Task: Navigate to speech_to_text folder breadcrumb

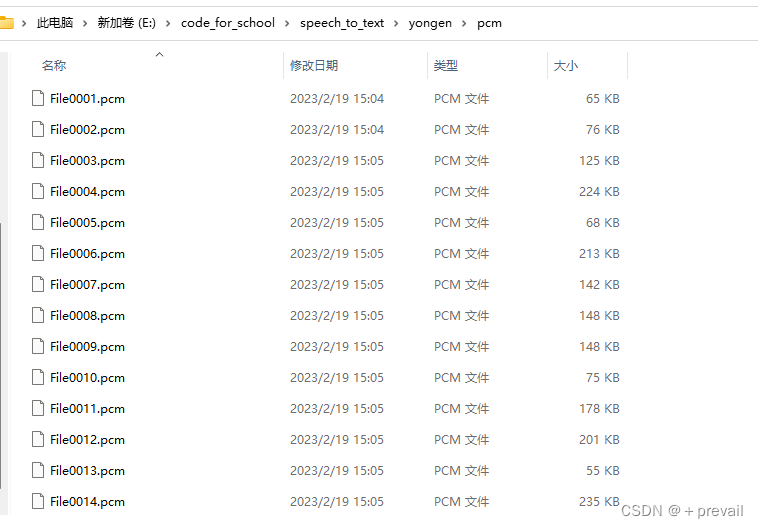Action: click(x=342, y=23)
